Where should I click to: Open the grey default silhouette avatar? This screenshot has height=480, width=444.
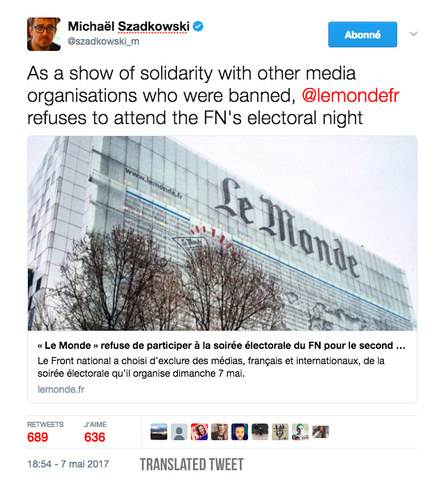pyautogui.click(x=179, y=432)
